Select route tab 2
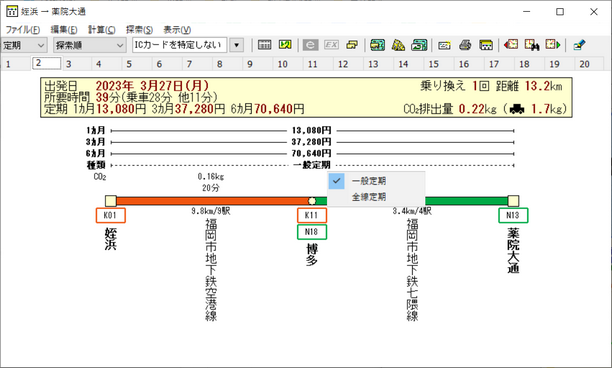 click(x=46, y=63)
